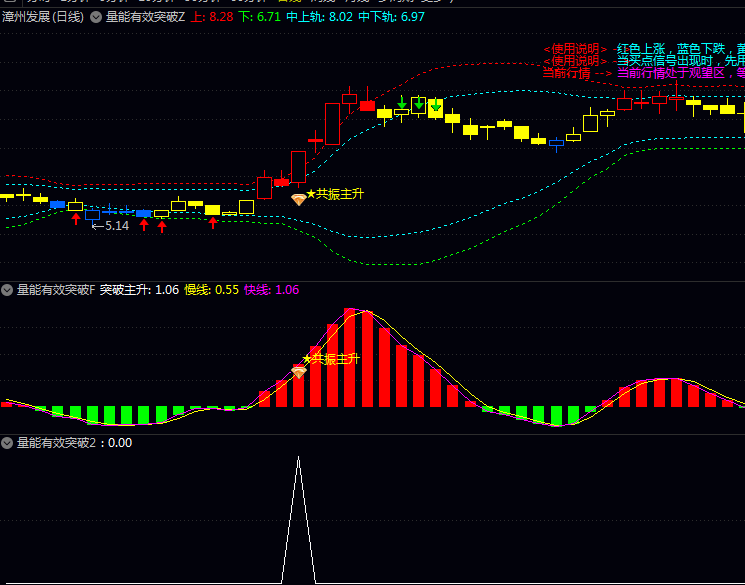Click the 慢线: 0.55 yellow value label
Image resolution: width=745 pixels, height=585 pixels.
coord(211,290)
